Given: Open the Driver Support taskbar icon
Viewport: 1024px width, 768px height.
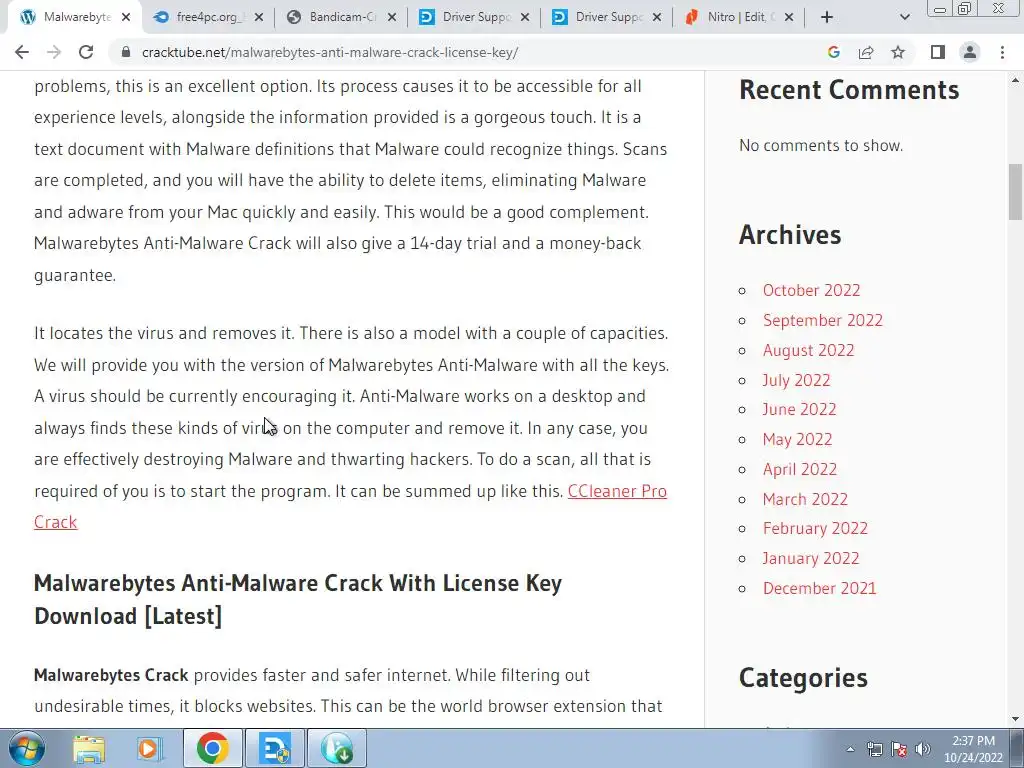Looking at the screenshot, I should [x=274, y=748].
